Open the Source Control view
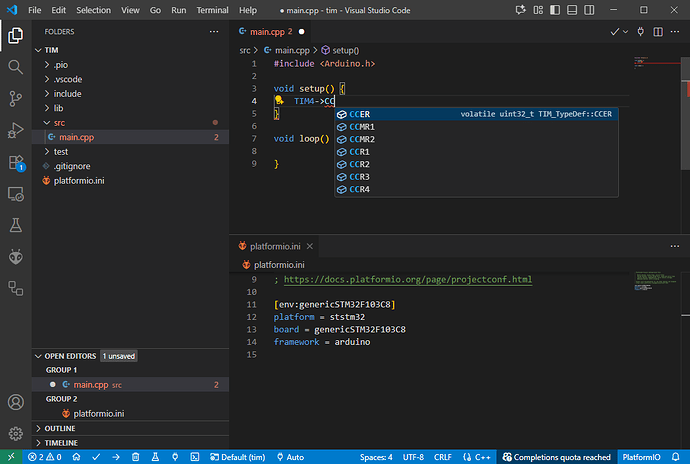690x464 pixels. 15,98
